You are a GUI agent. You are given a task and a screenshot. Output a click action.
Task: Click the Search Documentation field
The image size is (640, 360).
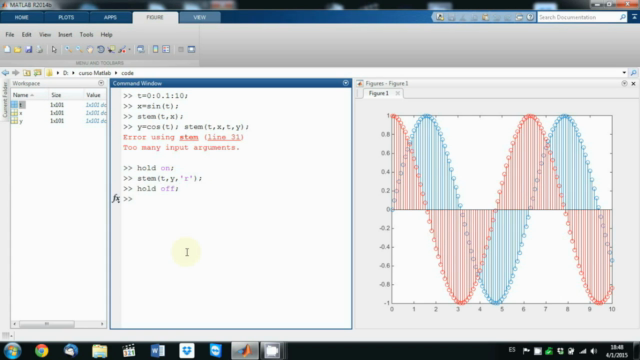coord(578,17)
